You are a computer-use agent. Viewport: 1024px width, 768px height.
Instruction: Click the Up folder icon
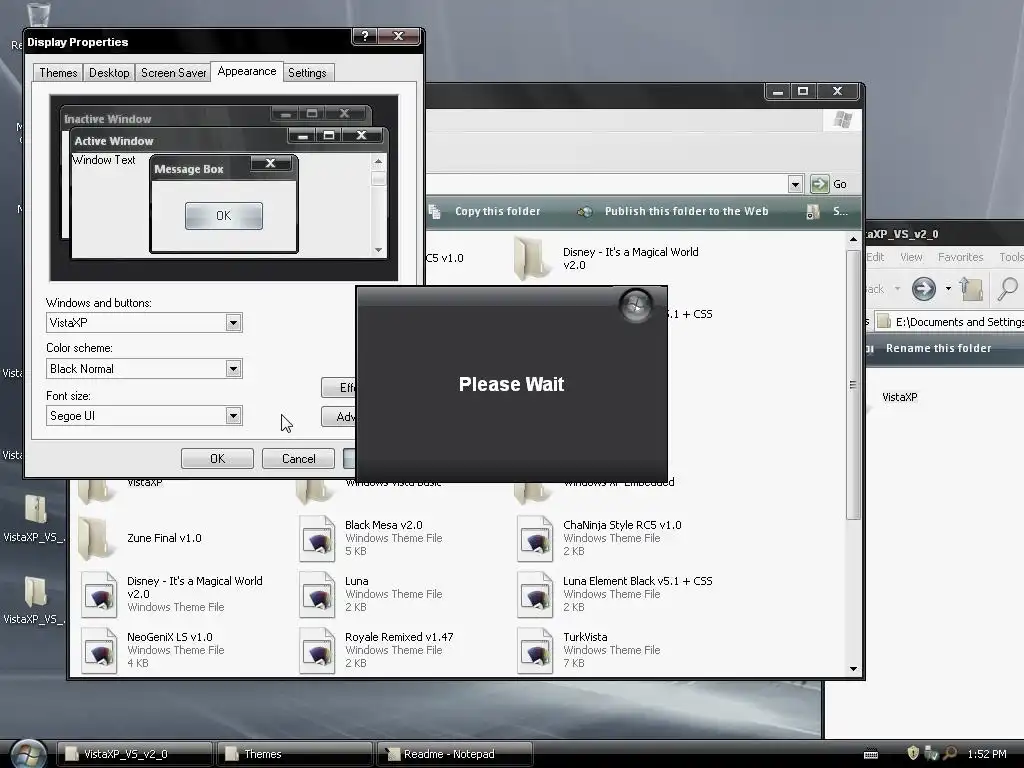[971, 289]
